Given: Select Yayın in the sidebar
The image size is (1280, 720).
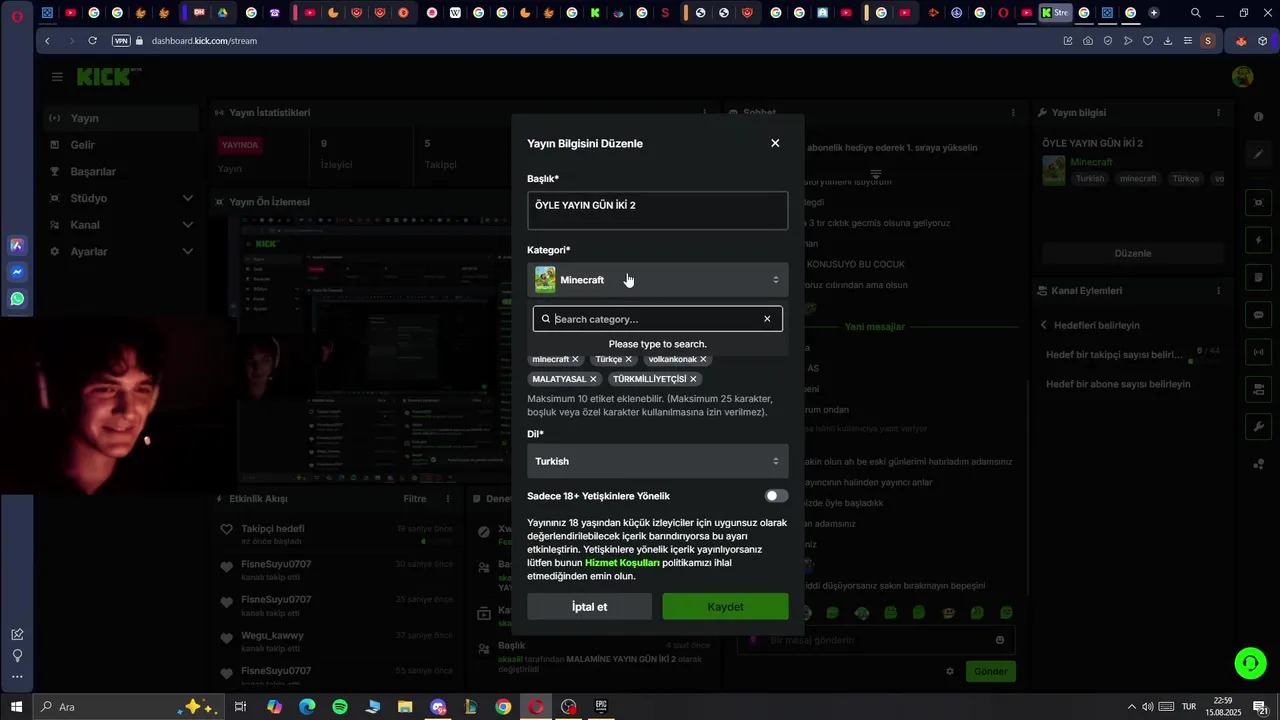Looking at the screenshot, I should 120,118.
